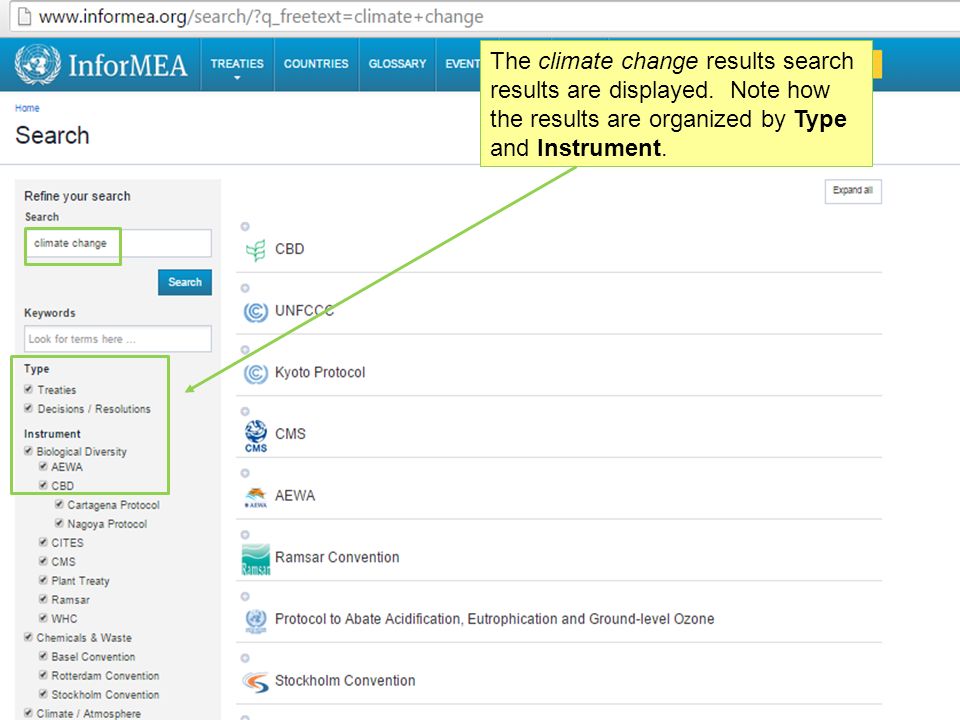Toggle the Climate / Atmosphere checkbox
Image resolution: width=960 pixels, height=720 pixels.
[28, 713]
